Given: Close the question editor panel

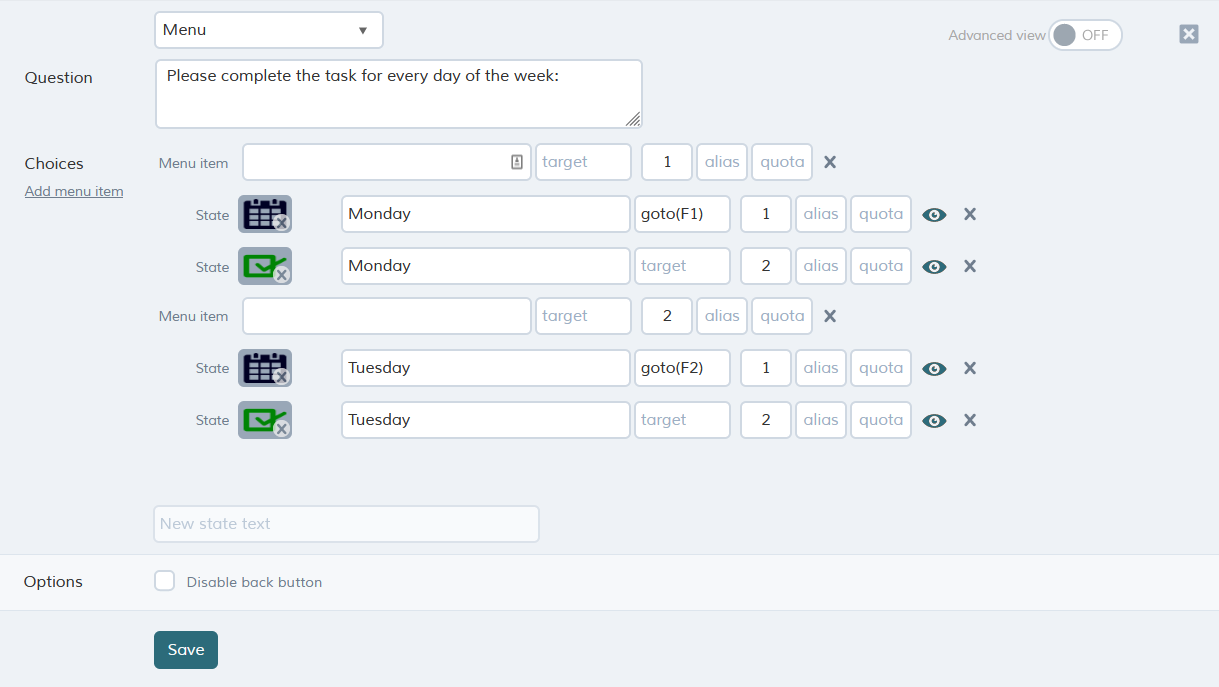Looking at the screenshot, I should (x=1188, y=34).
